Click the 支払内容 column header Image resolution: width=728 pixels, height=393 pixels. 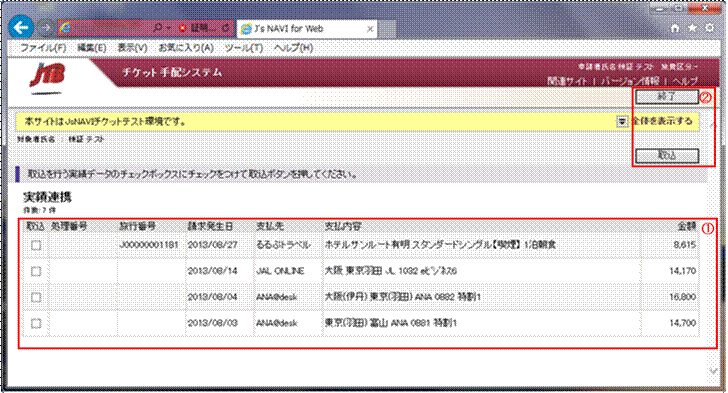tap(343, 226)
